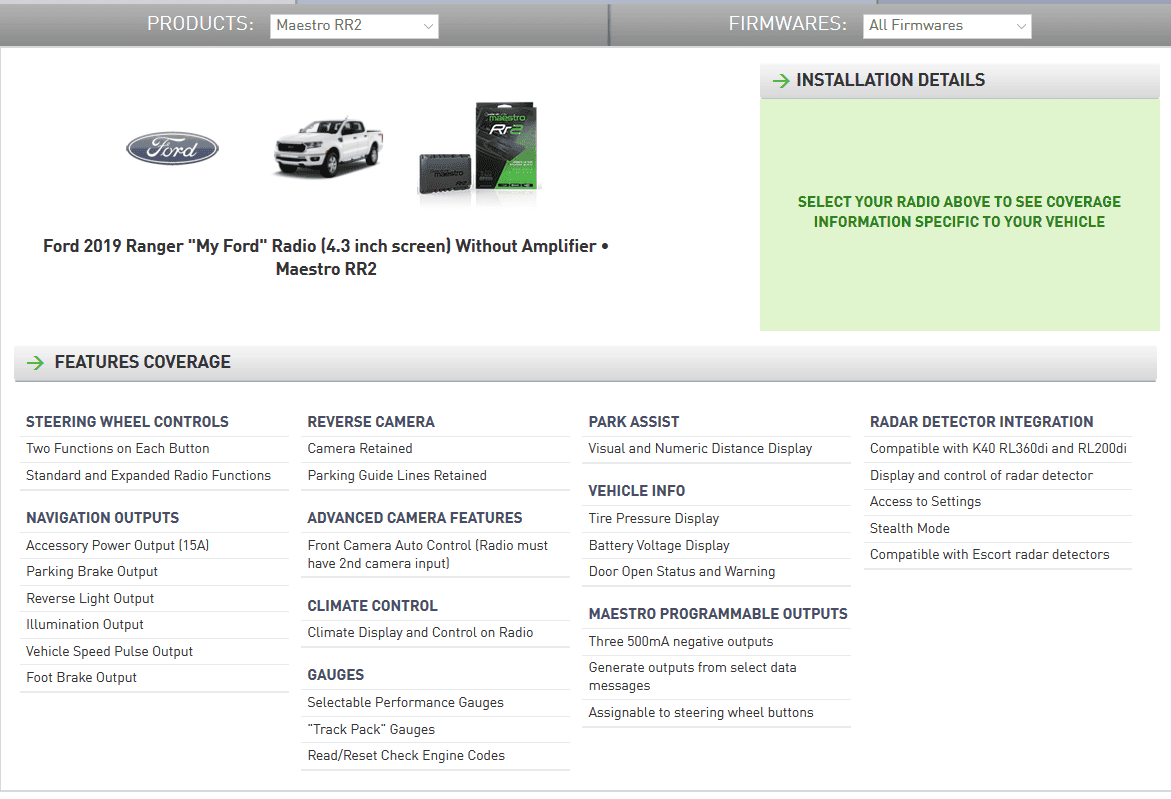The width and height of the screenshot is (1171, 799).
Task: Click the green arrow beside Features Coverage
Action: click(35, 363)
